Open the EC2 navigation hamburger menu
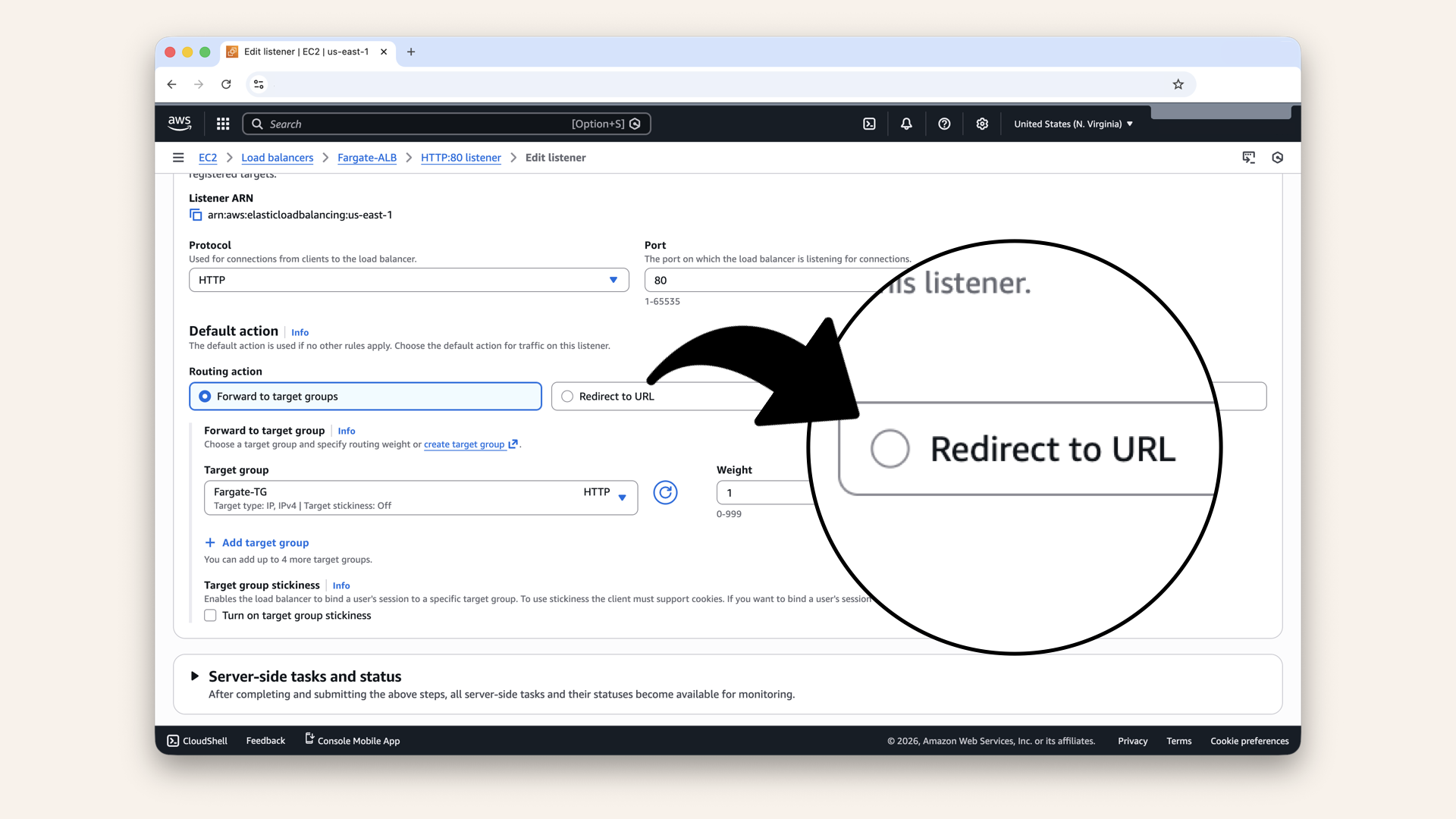Viewport: 1456px width, 819px height. point(178,157)
